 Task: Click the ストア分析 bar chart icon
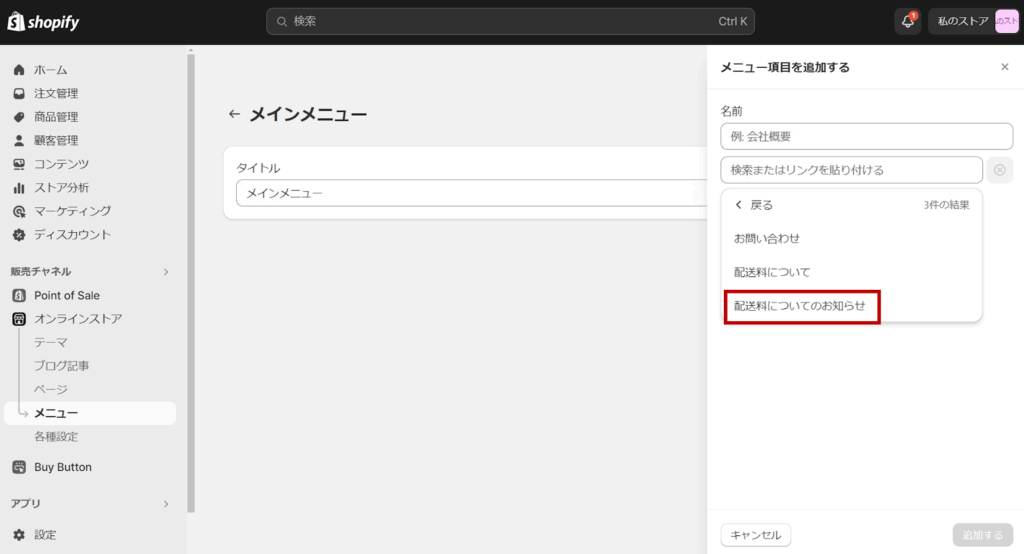pyautogui.click(x=19, y=187)
